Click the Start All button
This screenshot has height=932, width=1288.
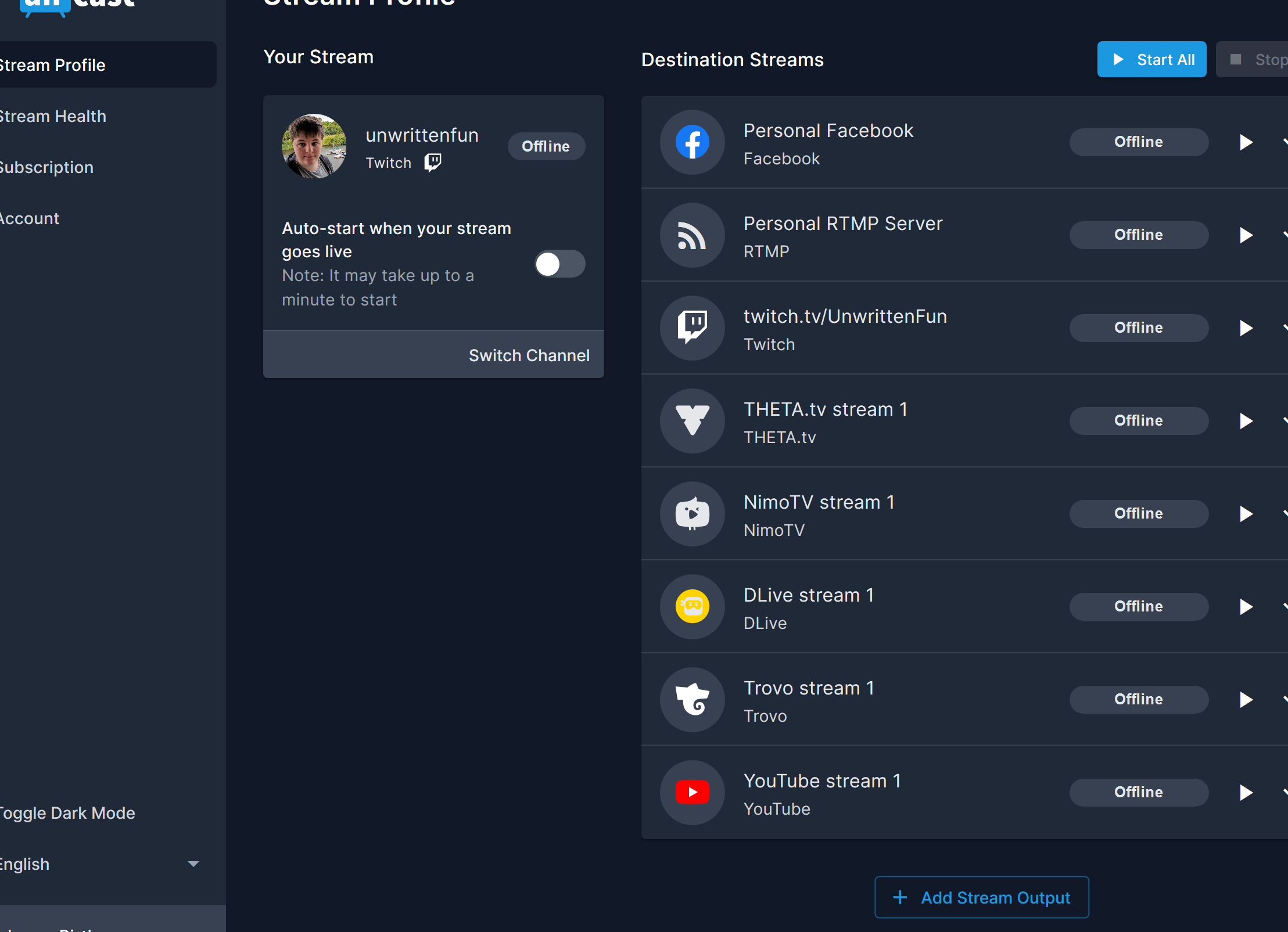coord(1151,59)
